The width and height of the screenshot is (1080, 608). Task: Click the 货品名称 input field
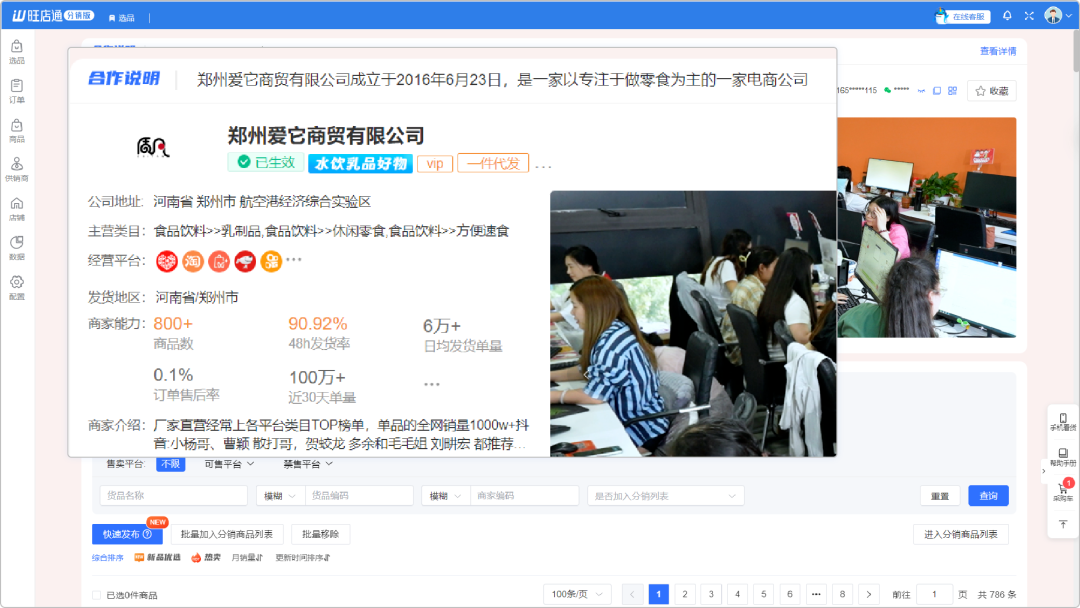pyautogui.click(x=174, y=496)
